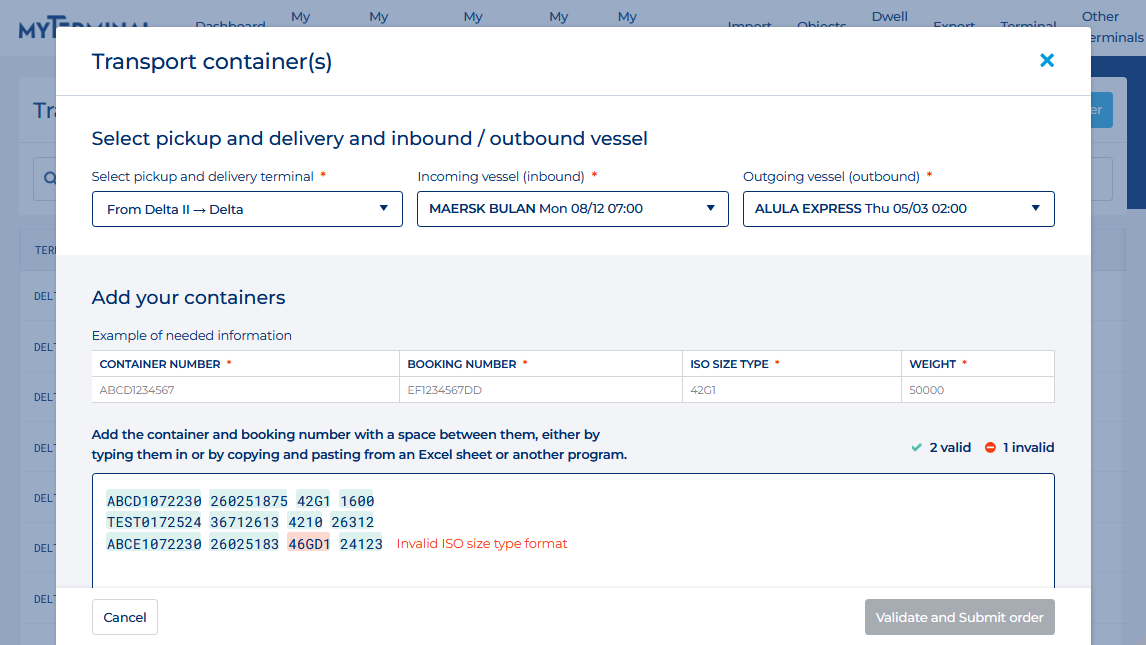Click Validate and Submit order
Viewport: 1146px width, 645px height.
(959, 617)
